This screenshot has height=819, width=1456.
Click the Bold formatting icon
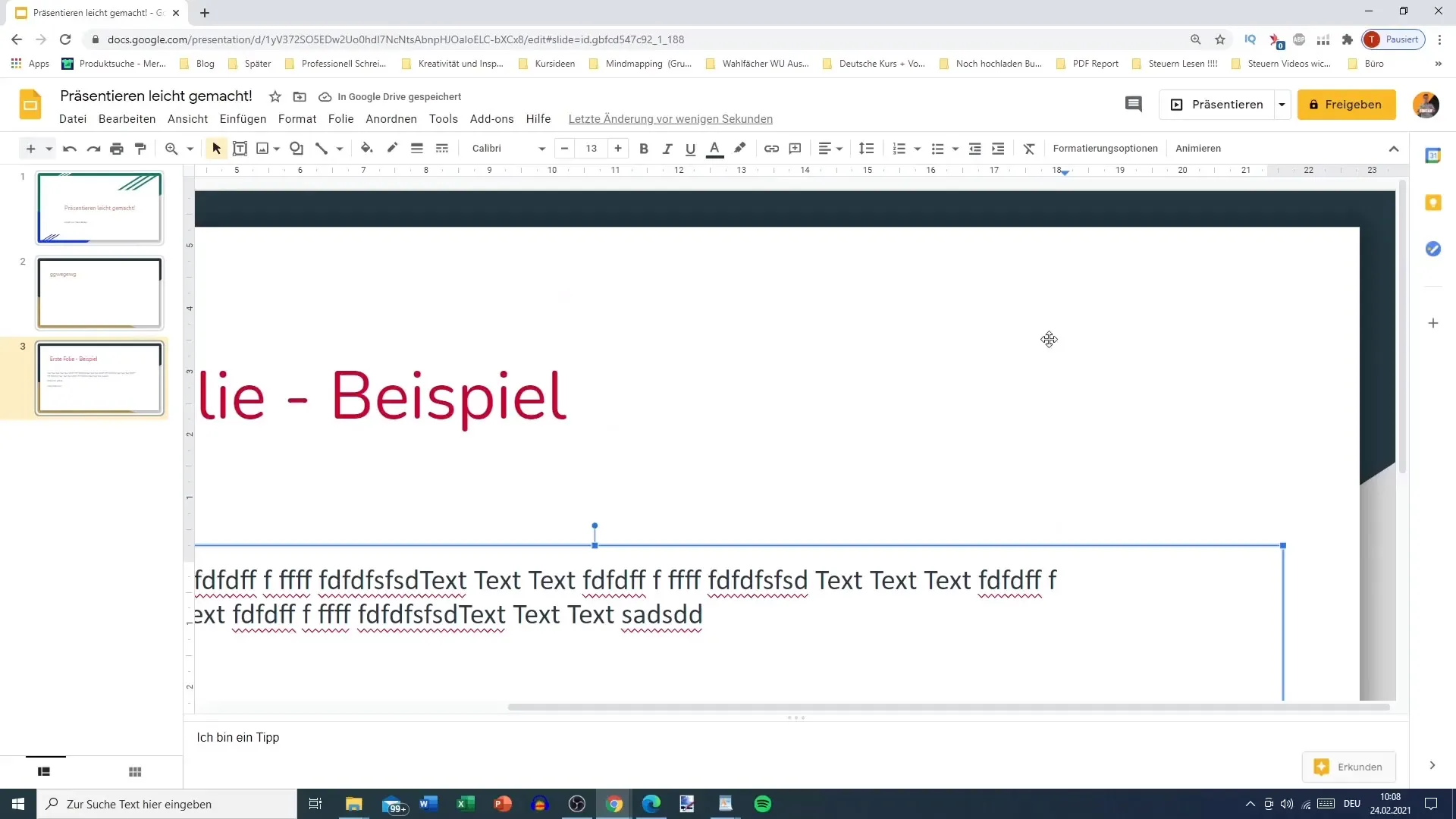[x=644, y=149]
